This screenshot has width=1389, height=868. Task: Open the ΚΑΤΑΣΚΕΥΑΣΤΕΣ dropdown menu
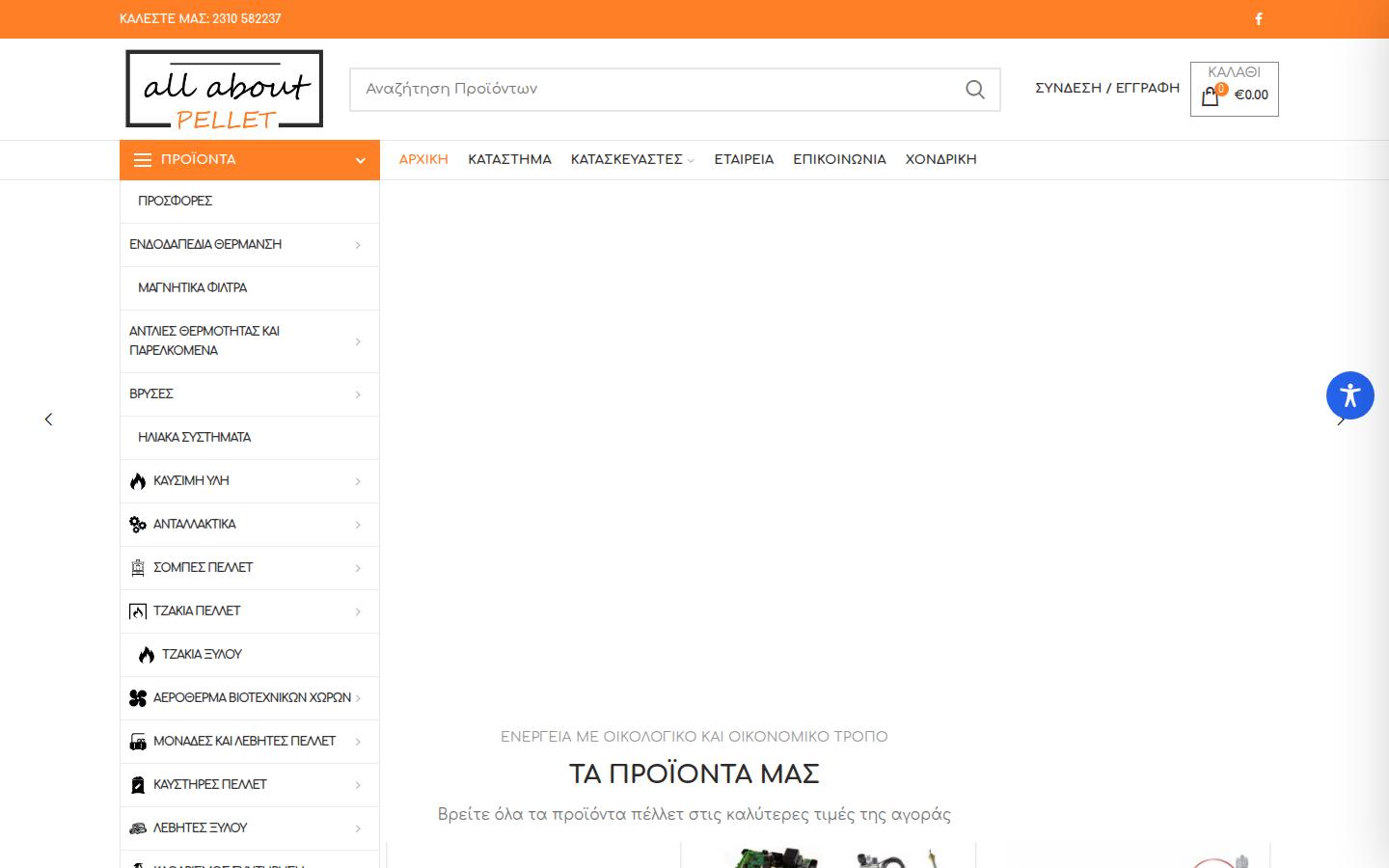(632, 160)
